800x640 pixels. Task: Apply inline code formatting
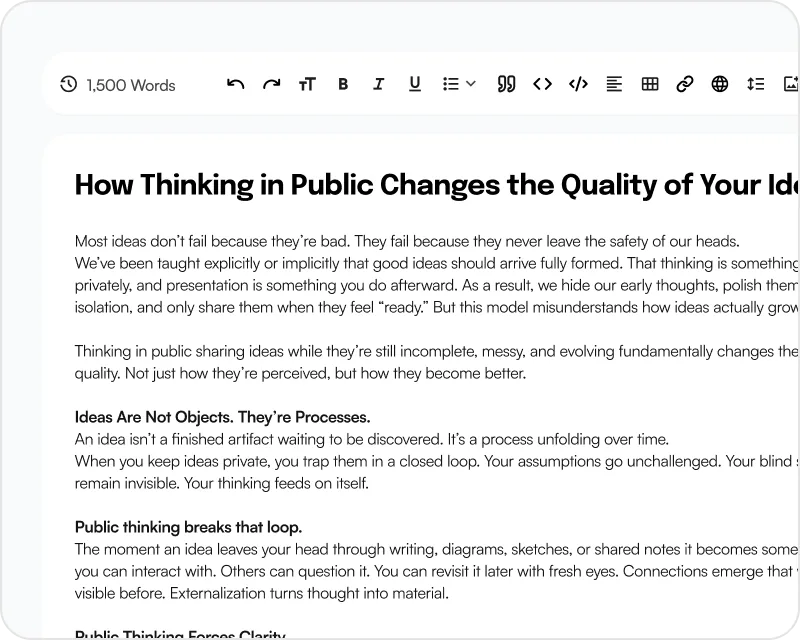542,84
